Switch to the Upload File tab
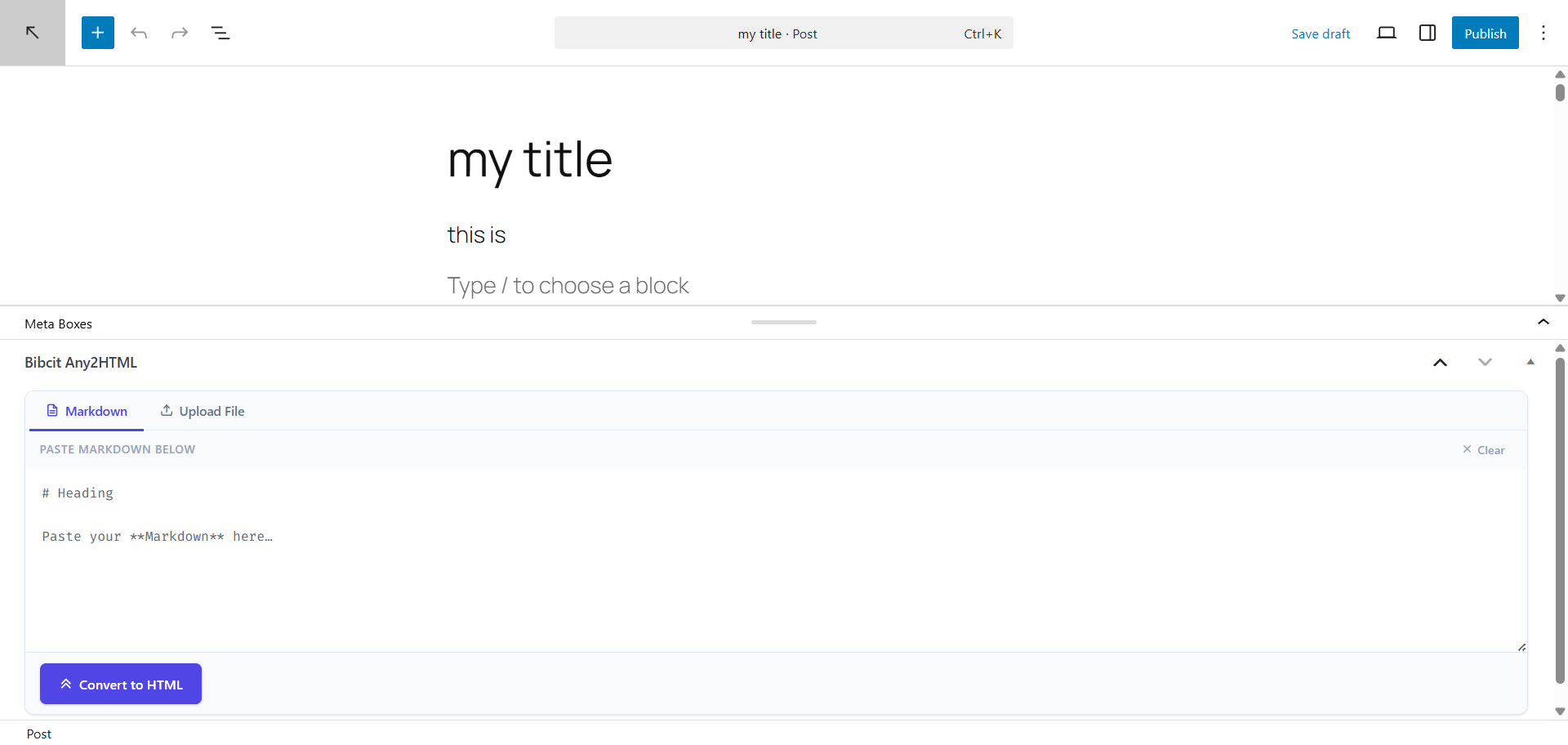The height and width of the screenshot is (745, 1568). (x=203, y=411)
